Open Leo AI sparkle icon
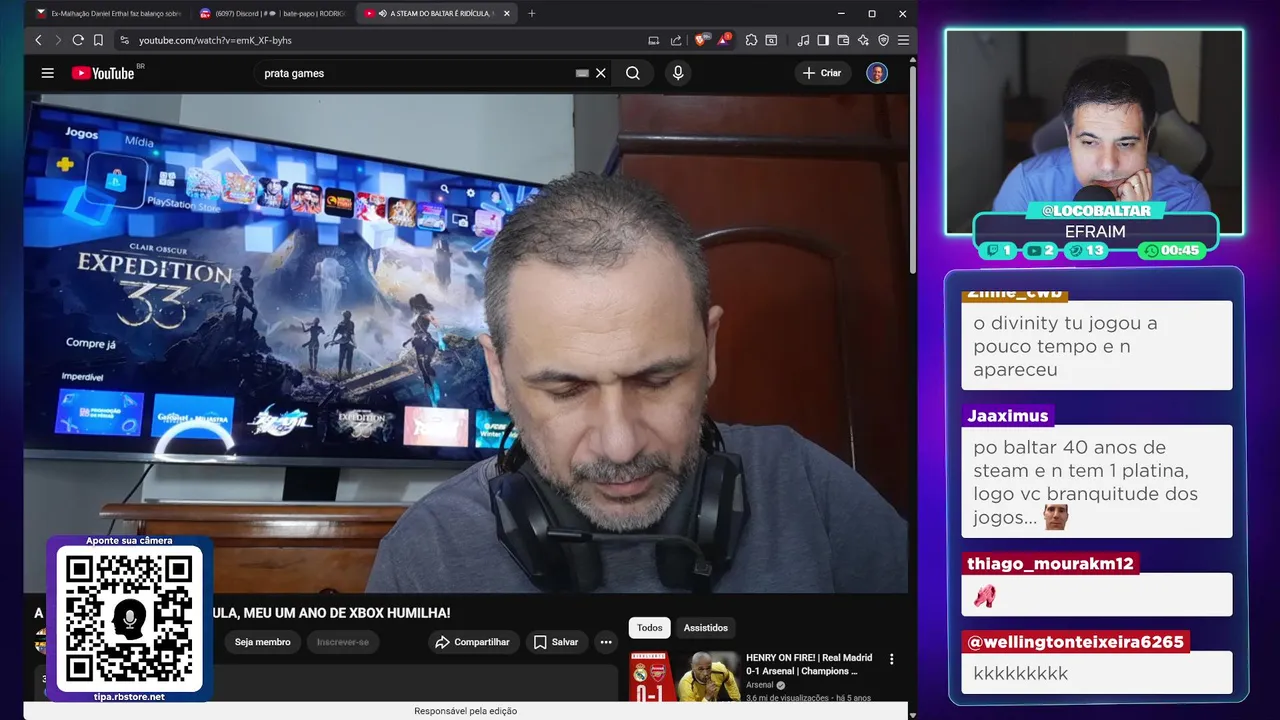Screen dimensions: 1280x720 (863, 40)
